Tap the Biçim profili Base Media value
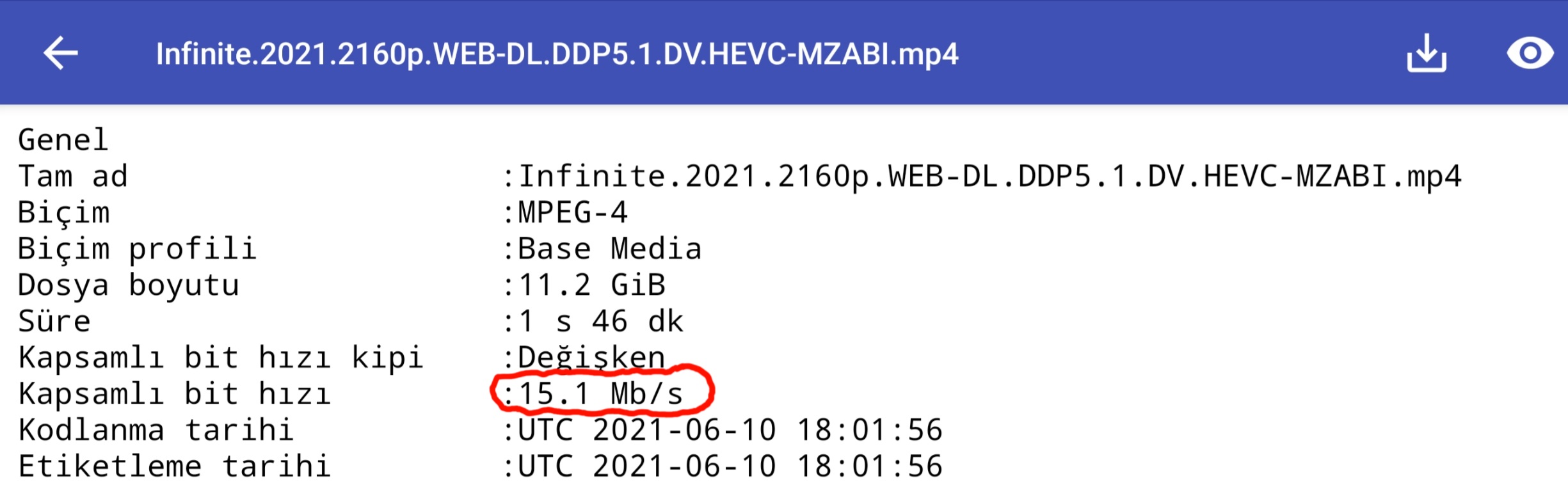The image size is (1568, 499). [x=609, y=249]
